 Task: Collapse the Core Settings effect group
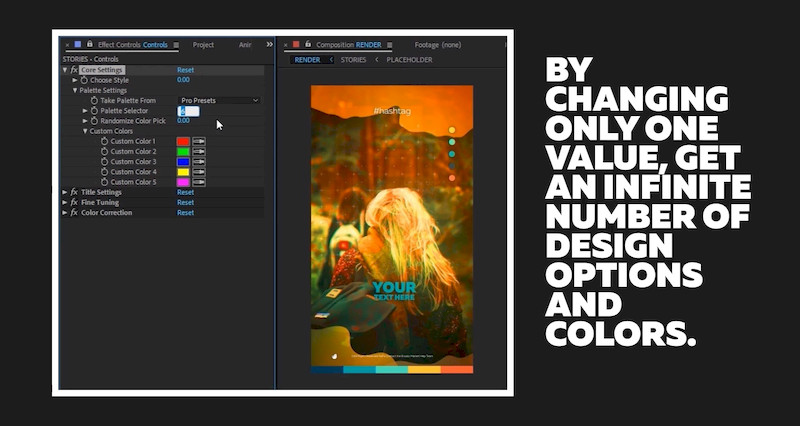click(x=65, y=70)
